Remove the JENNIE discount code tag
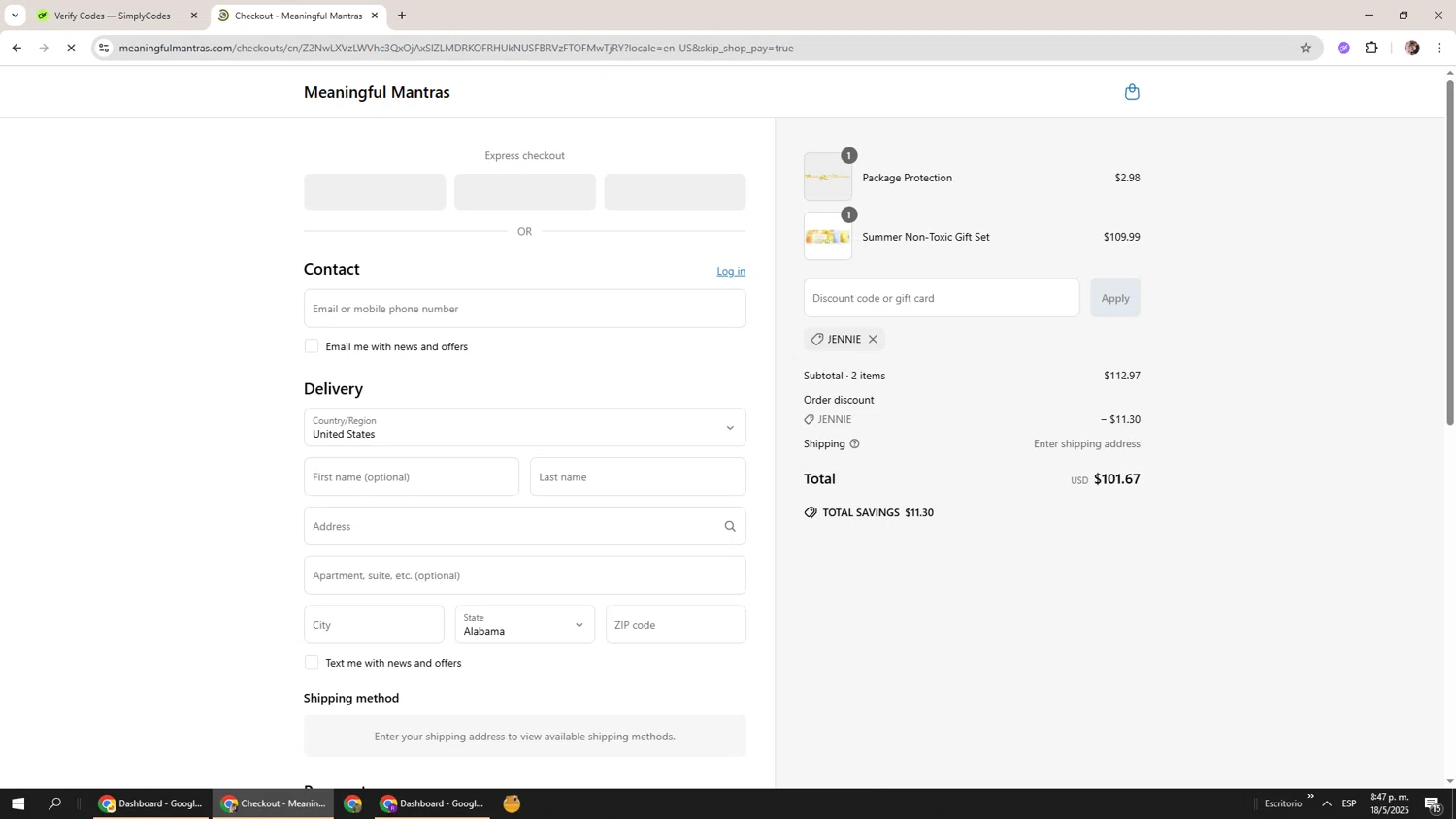1456x819 pixels. [x=873, y=339]
